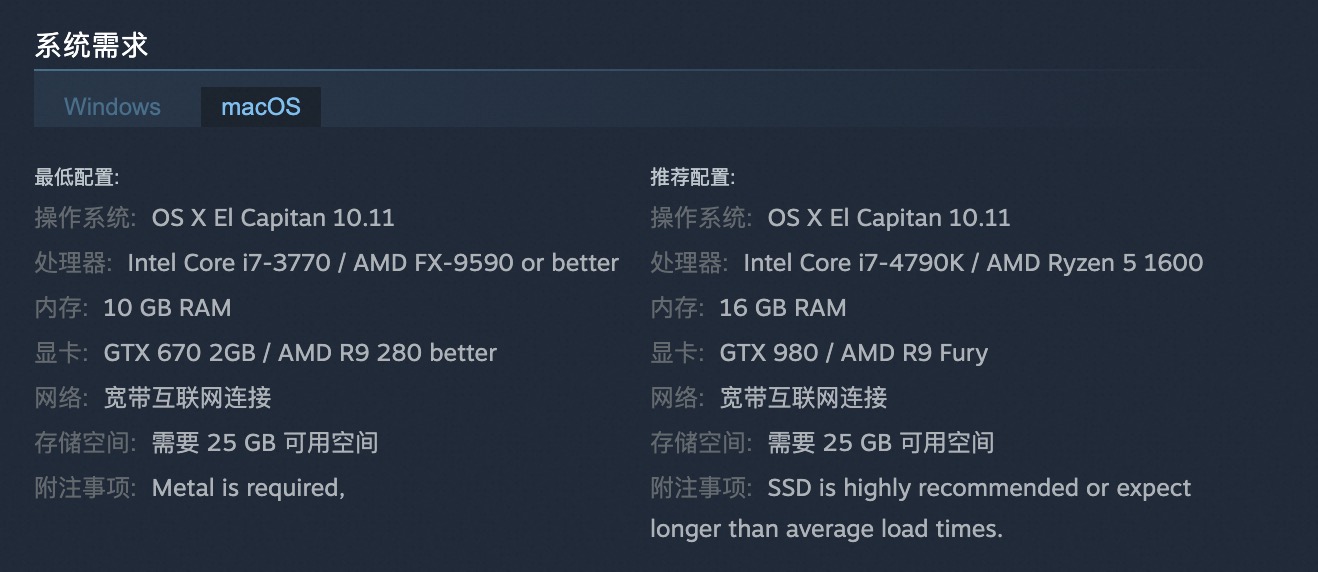Screen dimensions: 1318x572
Task: Click the 需要 25 GB 可用空间 text under 推荐配置
Action: coord(881,443)
